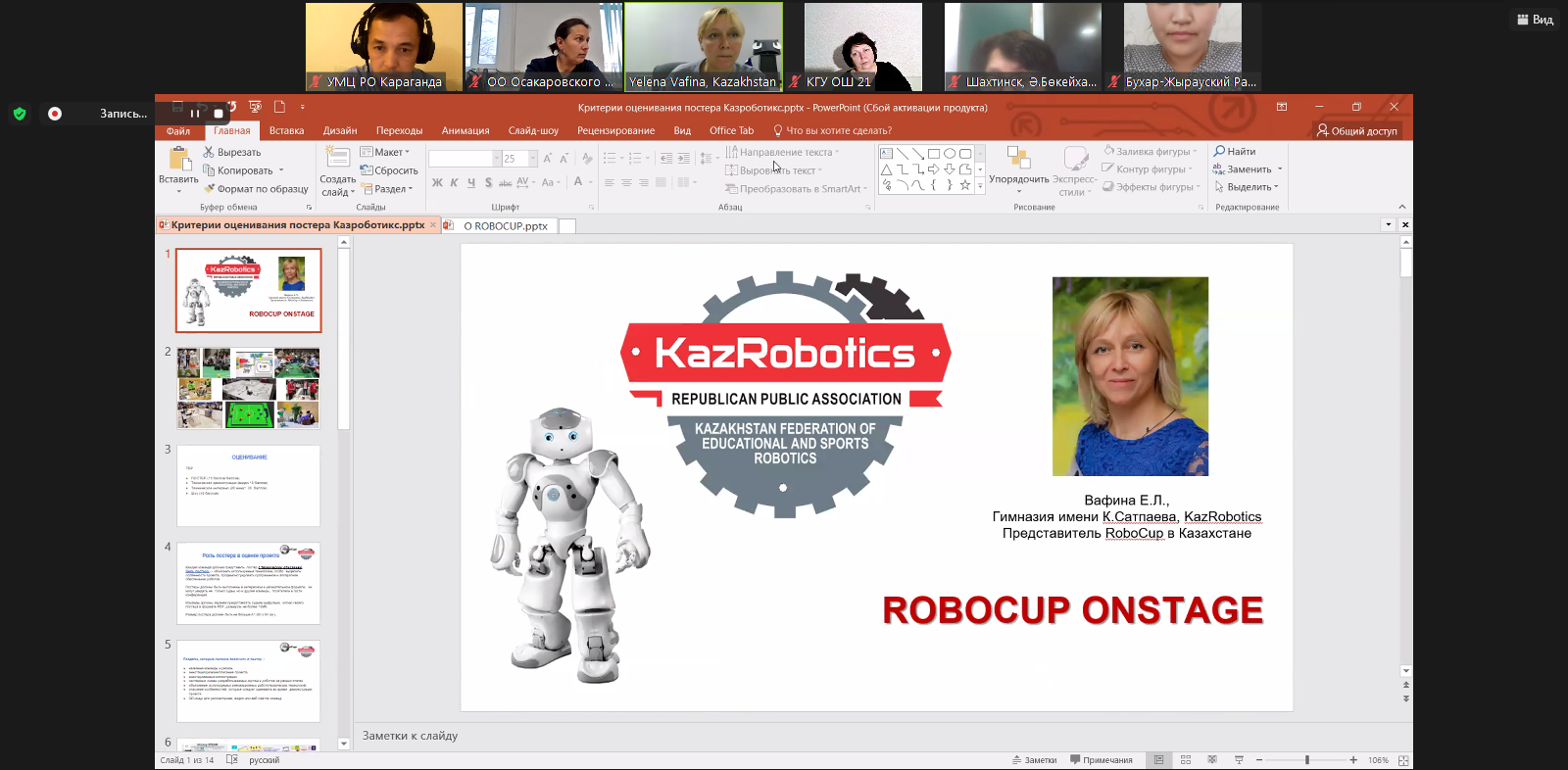Screen dimensions: 1568x770
Task: Switch to the Insert (Вставка) tab
Action: [x=287, y=130]
